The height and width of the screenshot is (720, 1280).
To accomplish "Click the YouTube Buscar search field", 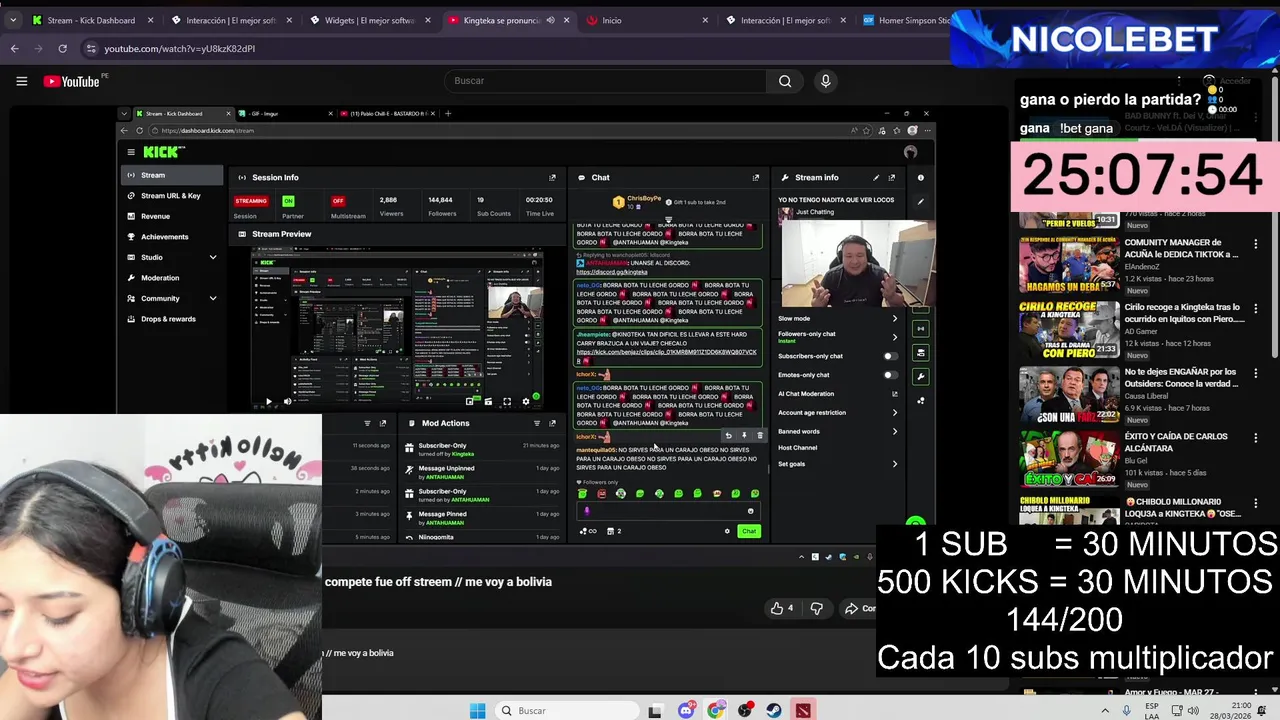I will click(x=605, y=81).
